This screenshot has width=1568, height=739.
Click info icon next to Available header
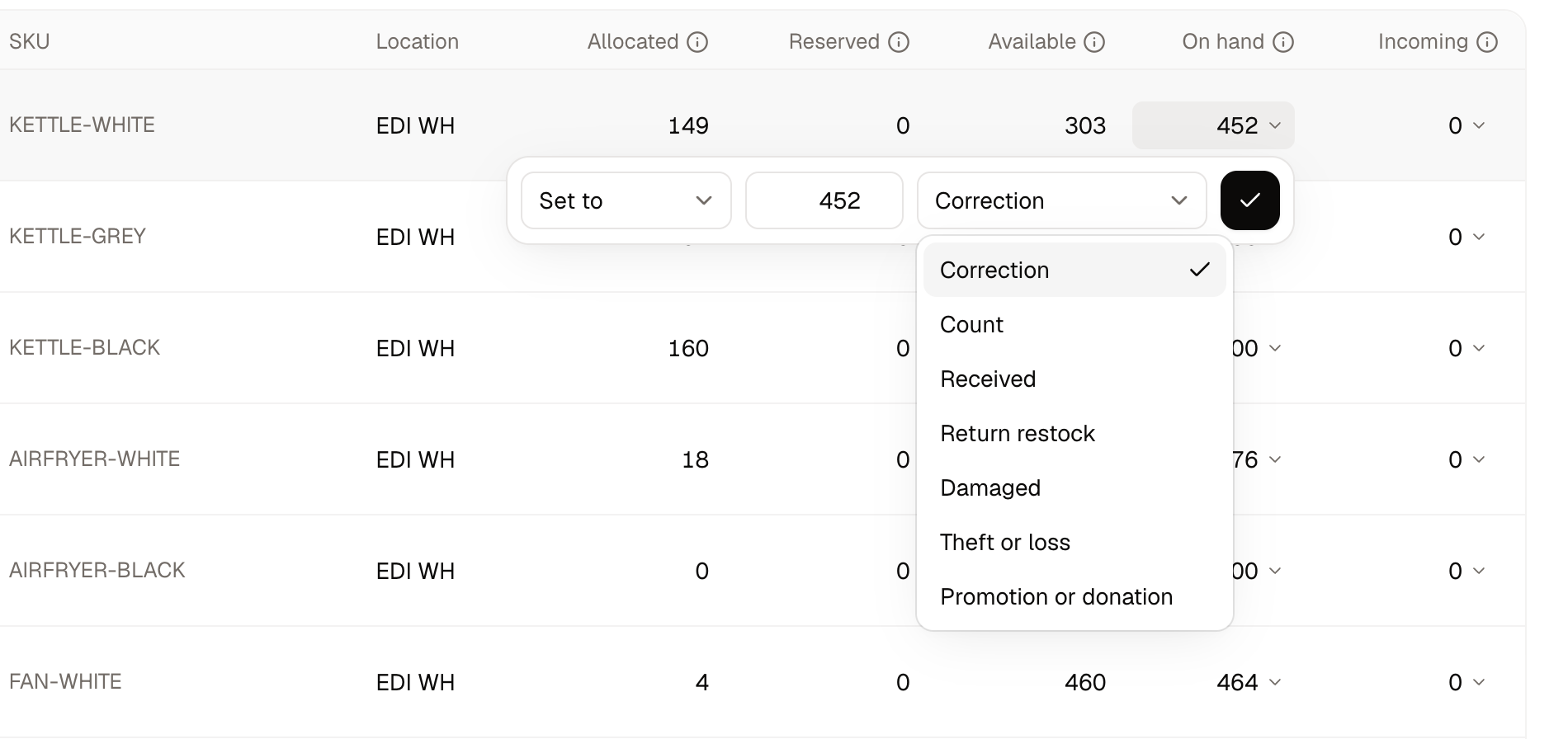click(1094, 42)
